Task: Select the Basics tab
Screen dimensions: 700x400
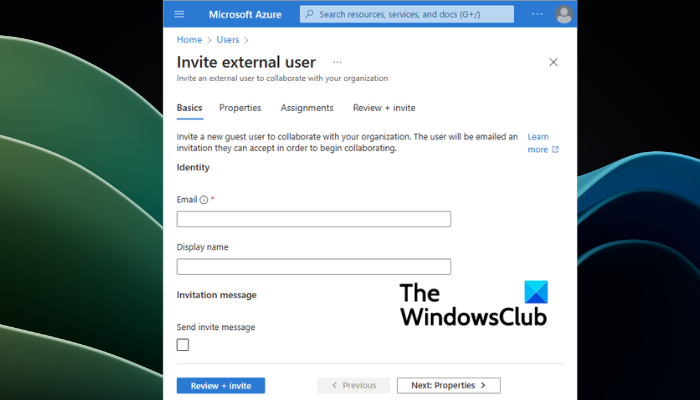Action: point(189,108)
